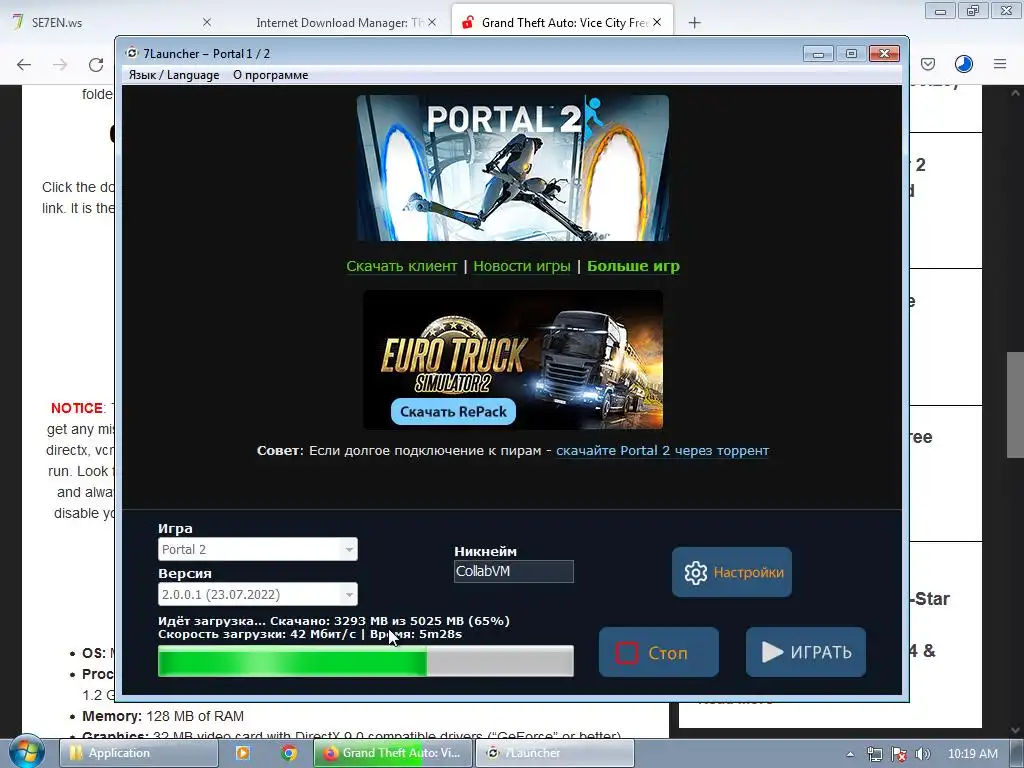This screenshot has height=768, width=1024.
Task: Click the volume speaker tray icon
Action: 923,754
